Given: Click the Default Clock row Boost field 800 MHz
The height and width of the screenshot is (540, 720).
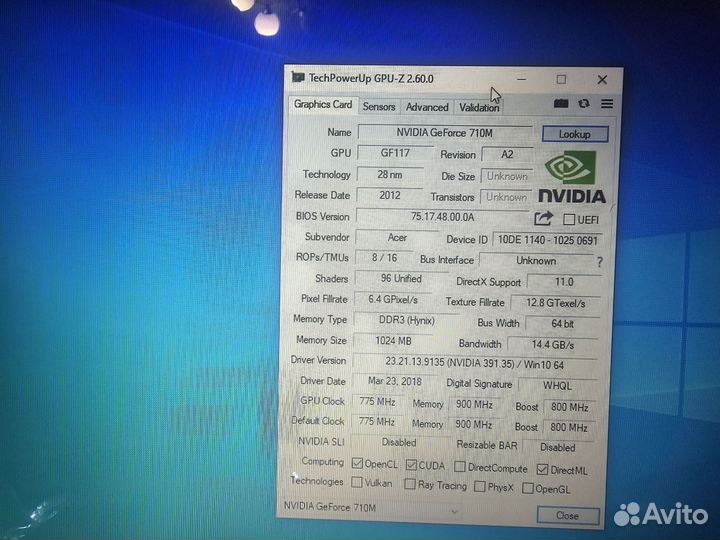Looking at the screenshot, I should pyautogui.click(x=569, y=427).
